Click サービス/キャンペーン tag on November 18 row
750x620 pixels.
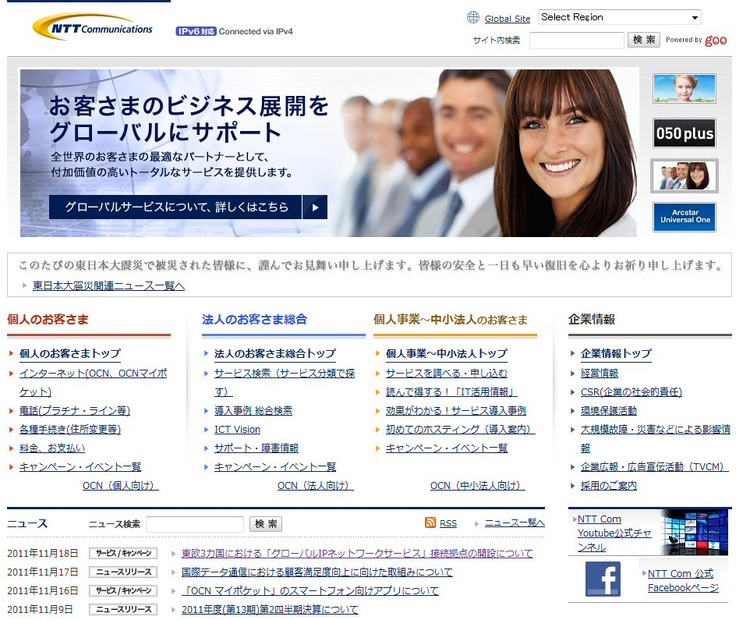tap(123, 554)
